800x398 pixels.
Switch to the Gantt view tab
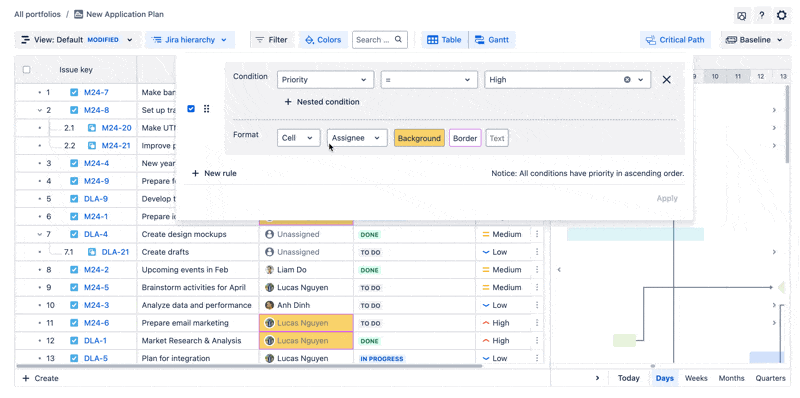click(492, 40)
